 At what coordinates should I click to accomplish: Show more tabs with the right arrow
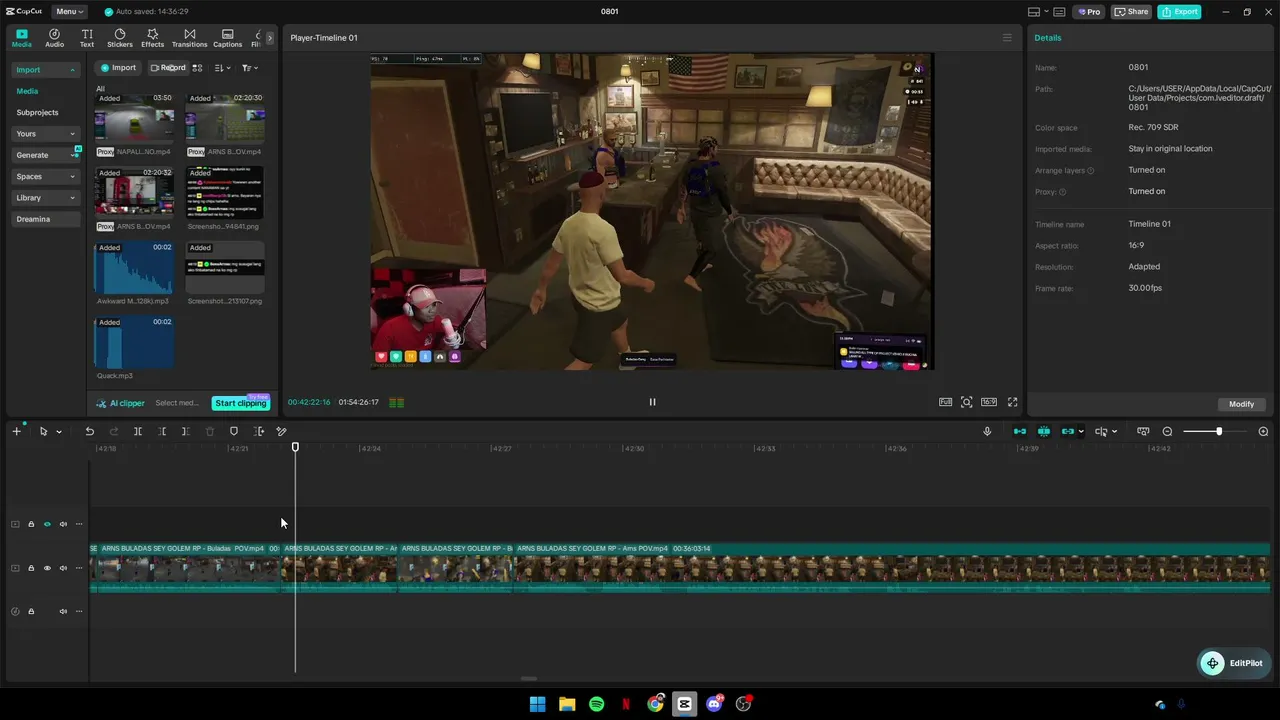(x=270, y=38)
